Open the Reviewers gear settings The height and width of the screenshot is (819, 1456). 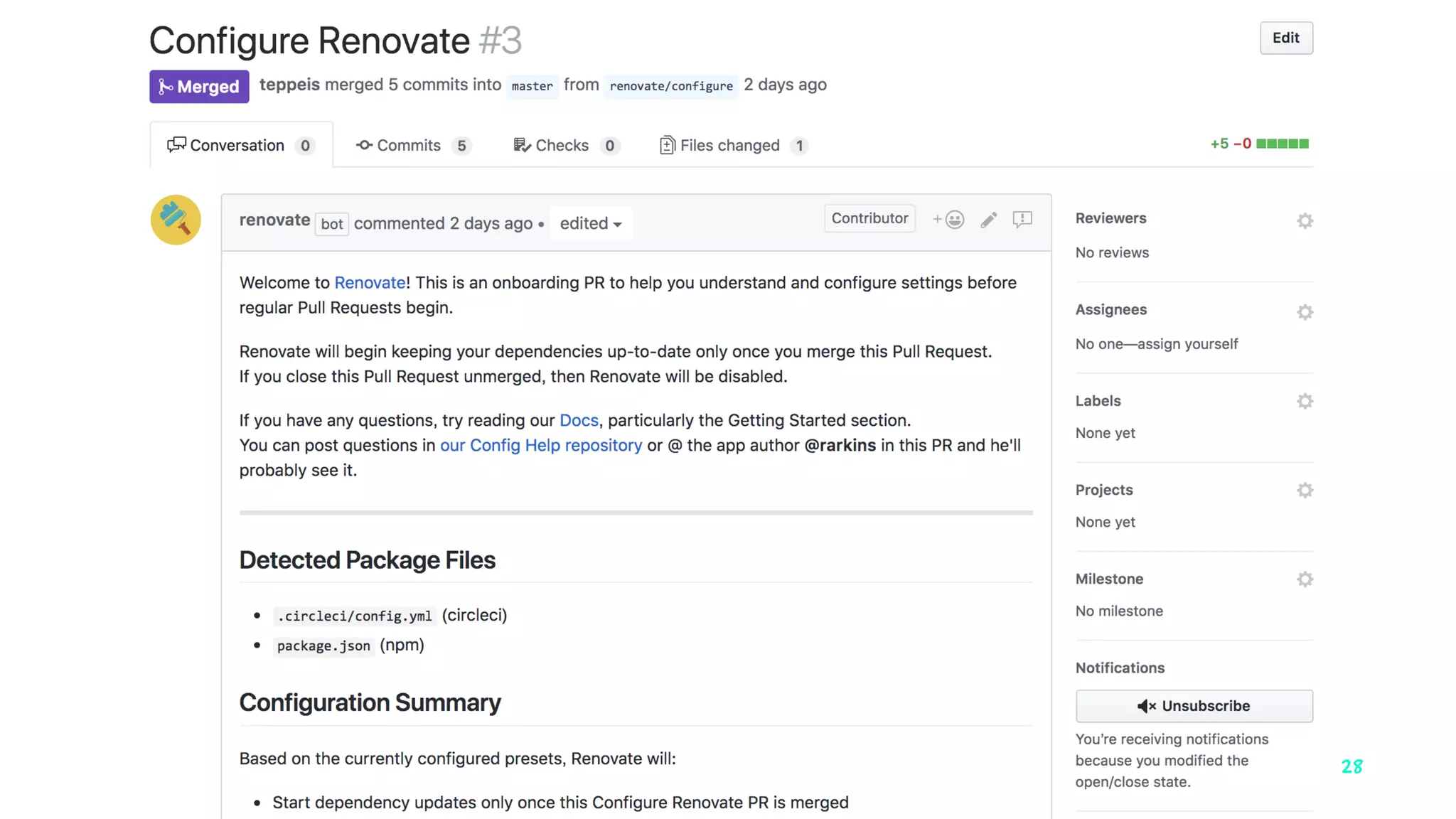click(1305, 221)
